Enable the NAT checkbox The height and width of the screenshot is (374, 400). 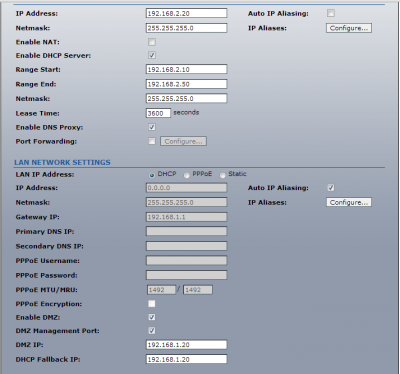[152, 42]
